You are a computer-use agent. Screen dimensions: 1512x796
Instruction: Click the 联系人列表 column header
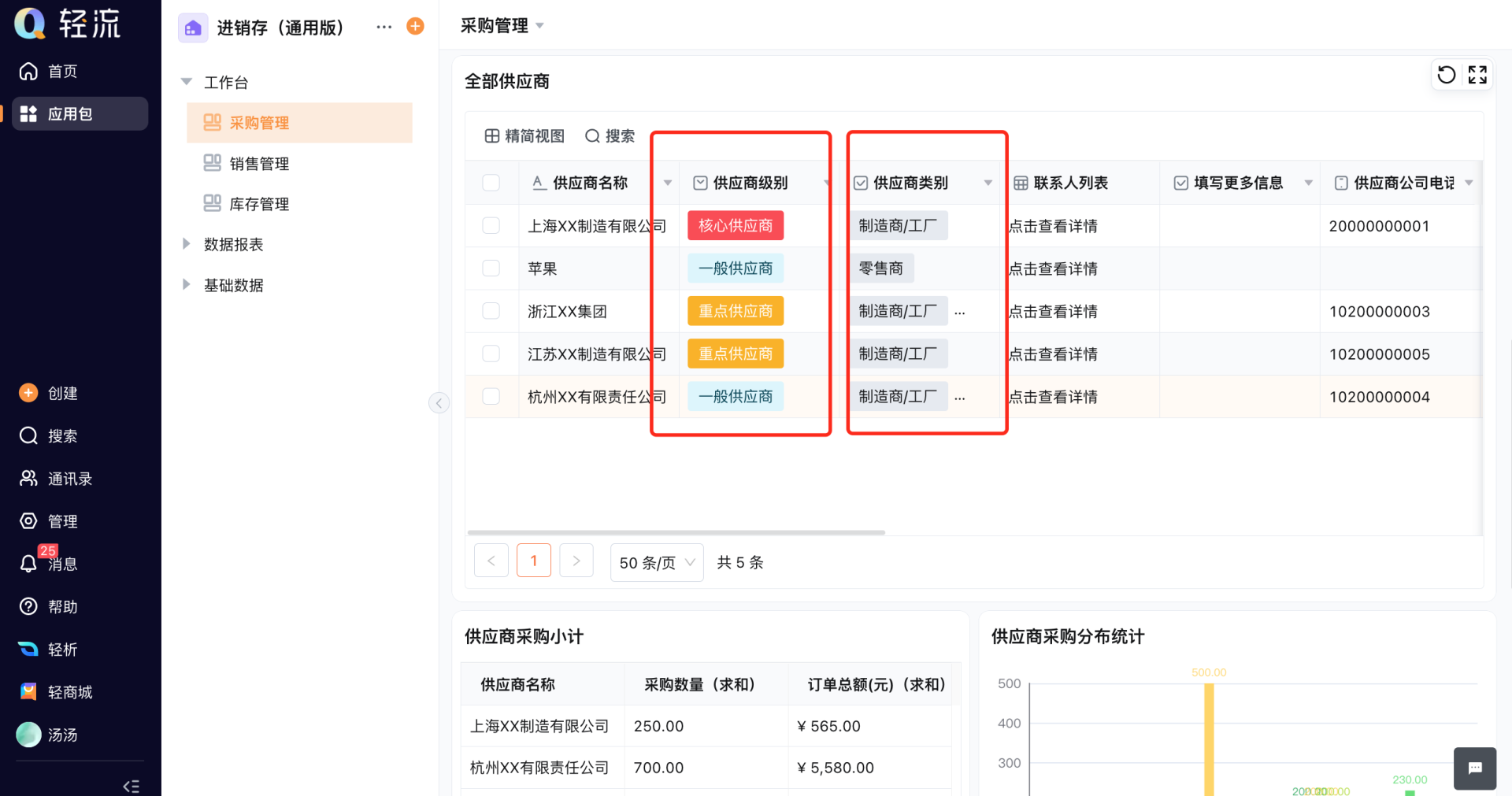point(1080,183)
